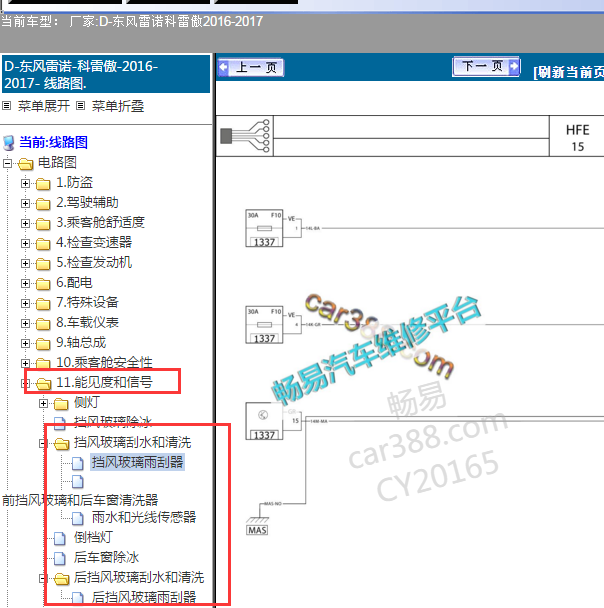Image resolution: width=604 pixels, height=608 pixels.
Task: Click the 电路图 folder icon
Action: [x=26, y=164]
